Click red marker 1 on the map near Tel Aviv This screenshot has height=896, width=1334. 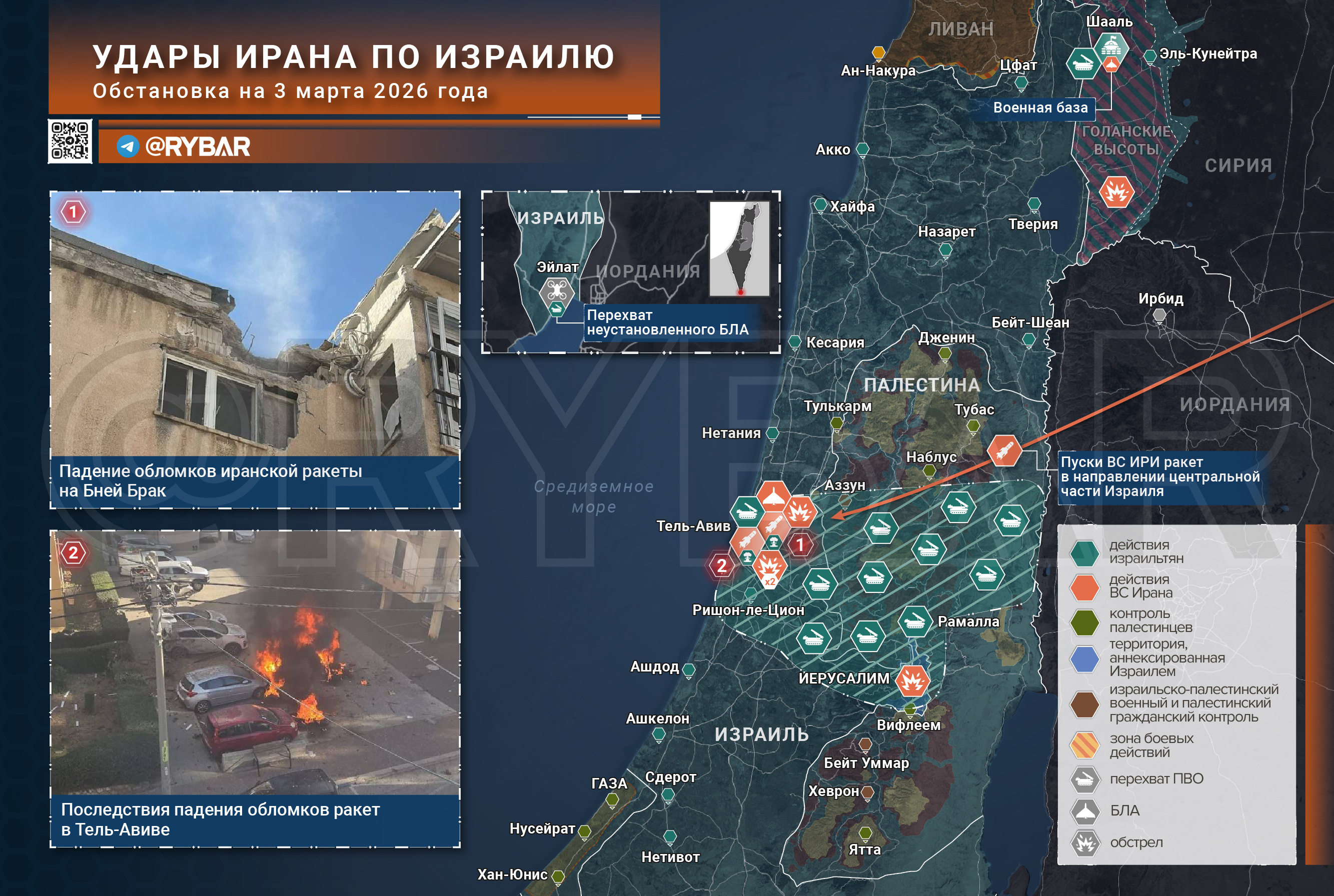(x=800, y=544)
